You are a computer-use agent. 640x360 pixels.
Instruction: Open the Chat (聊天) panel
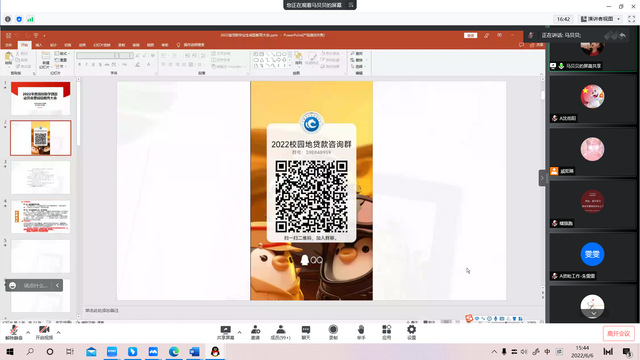[306, 332]
